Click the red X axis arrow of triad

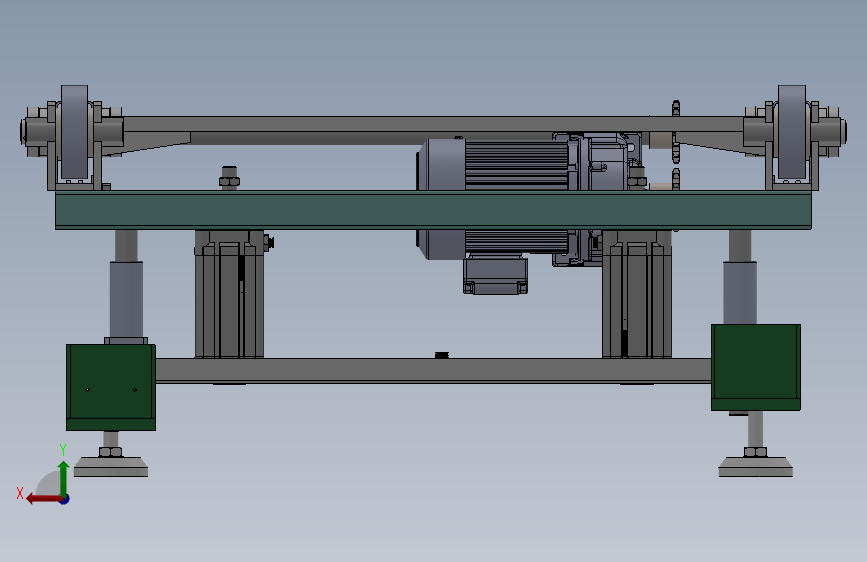click(43, 499)
